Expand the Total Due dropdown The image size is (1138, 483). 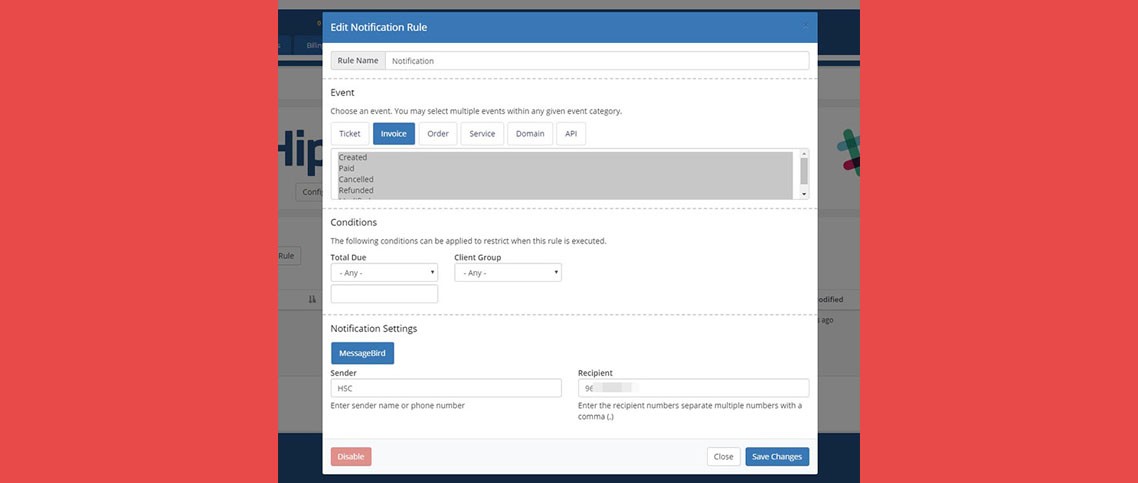point(384,272)
